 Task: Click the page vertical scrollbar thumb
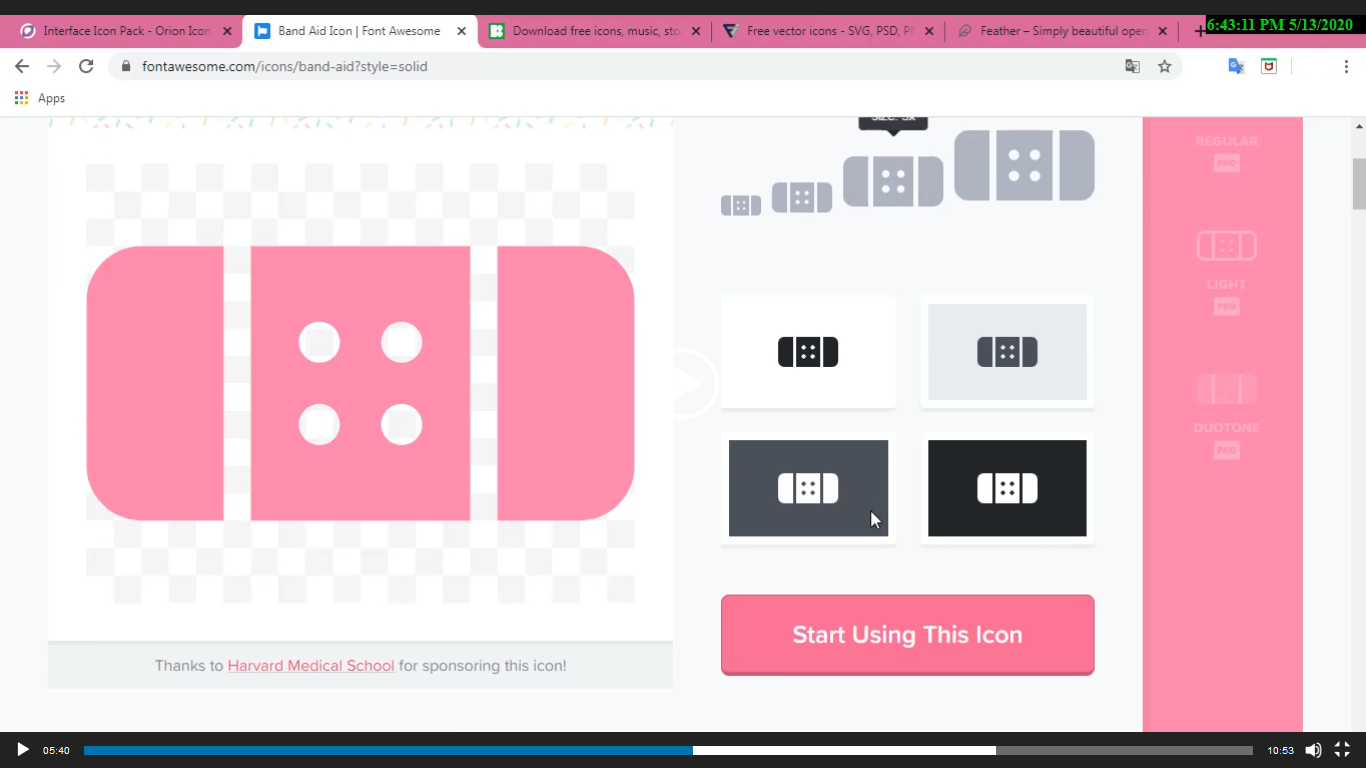(x=1359, y=183)
